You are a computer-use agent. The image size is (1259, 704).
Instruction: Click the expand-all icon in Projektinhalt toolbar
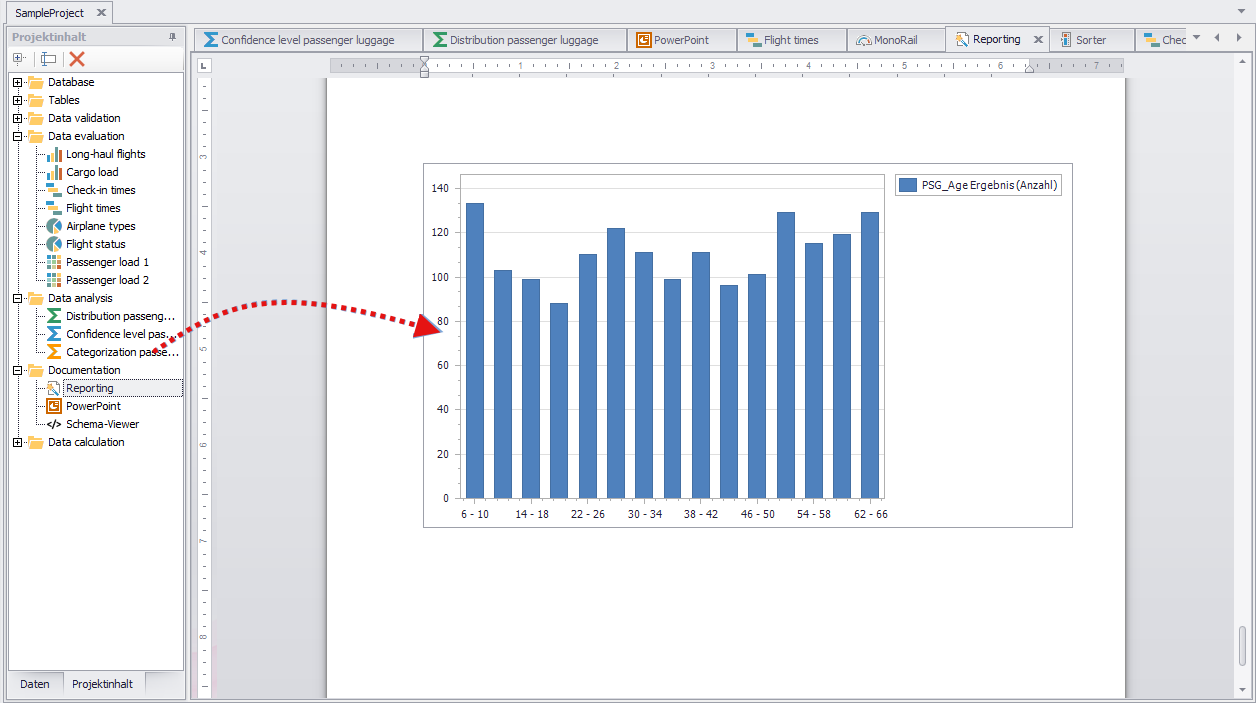pyautogui.click(x=18, y=58)
